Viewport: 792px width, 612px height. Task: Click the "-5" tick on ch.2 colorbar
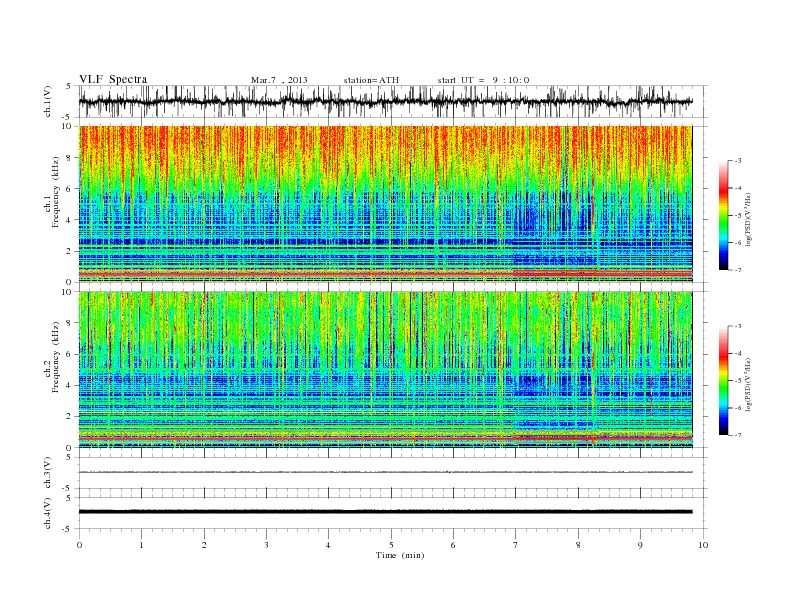tap(737, 381)
